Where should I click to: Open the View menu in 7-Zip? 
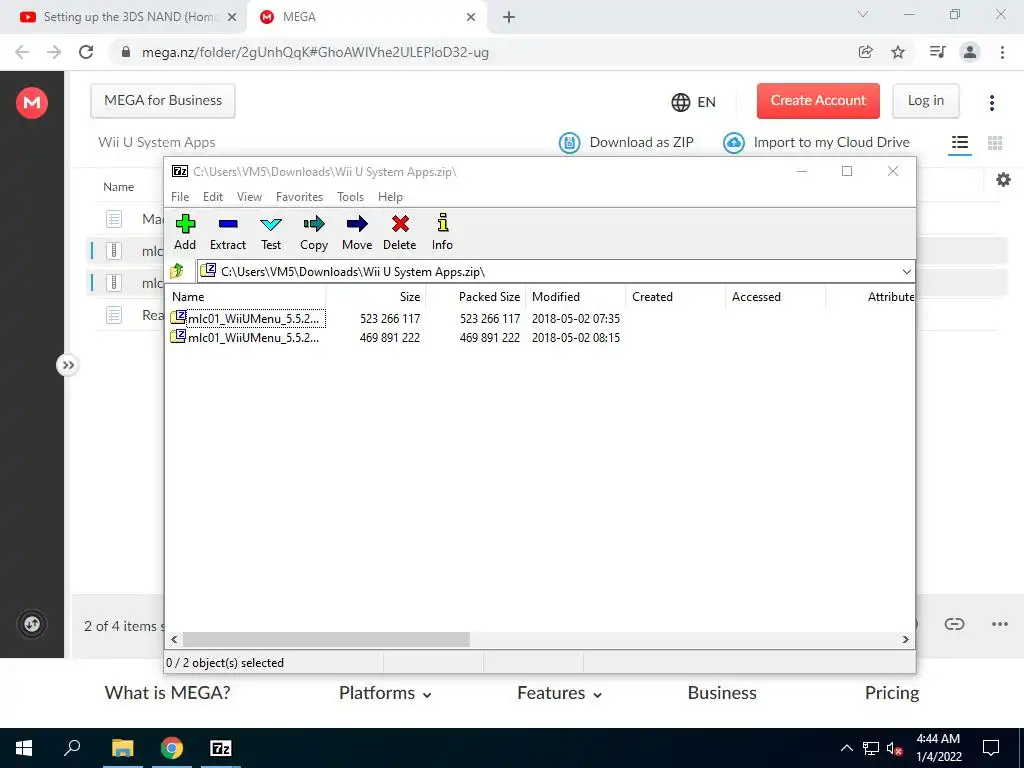coord(249,197)
